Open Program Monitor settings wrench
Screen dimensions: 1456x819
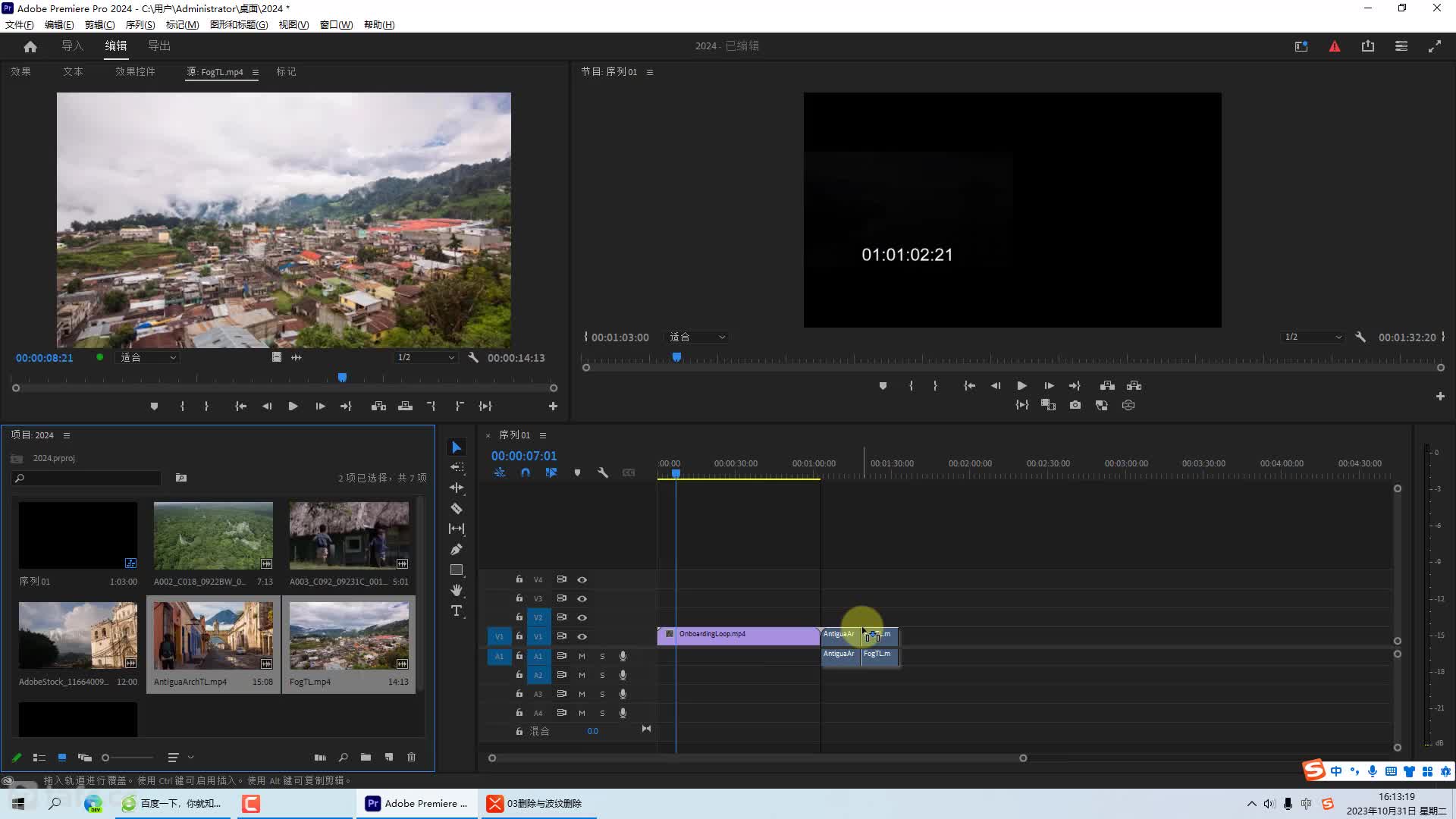pyautogui.click(x=1360, y=337)
